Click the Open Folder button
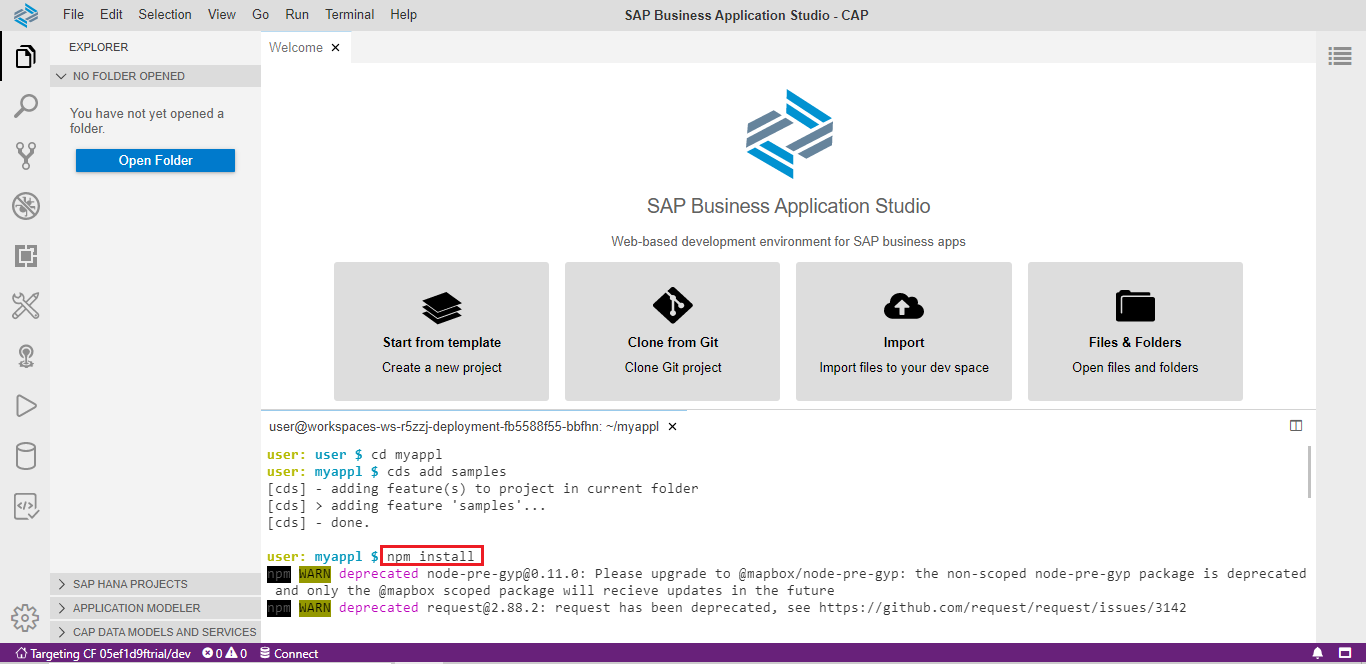 coord(155,160)
